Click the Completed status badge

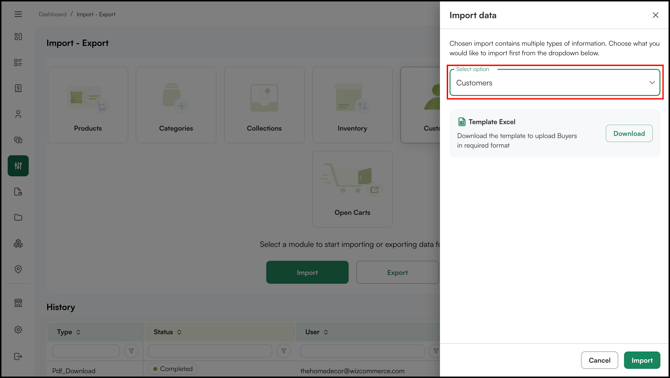[x=173, y=369]
